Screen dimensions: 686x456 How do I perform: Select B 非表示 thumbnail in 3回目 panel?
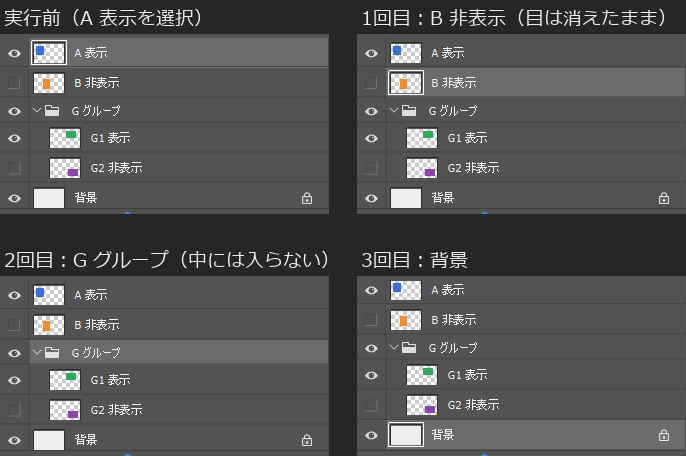click(x=406, y=320)
